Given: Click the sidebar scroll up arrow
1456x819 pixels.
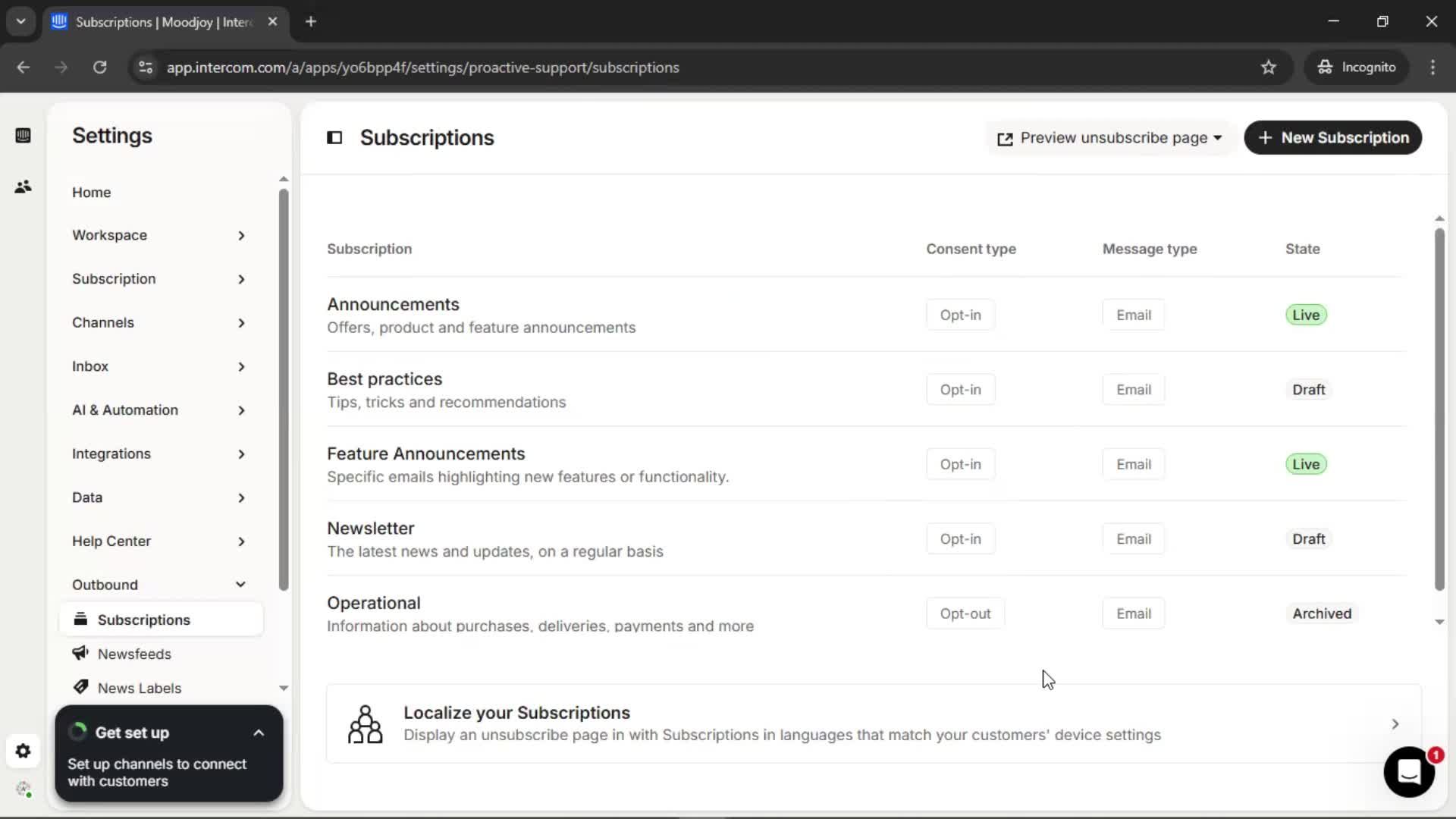Looking at the screenshot, I should coord(284,179).
